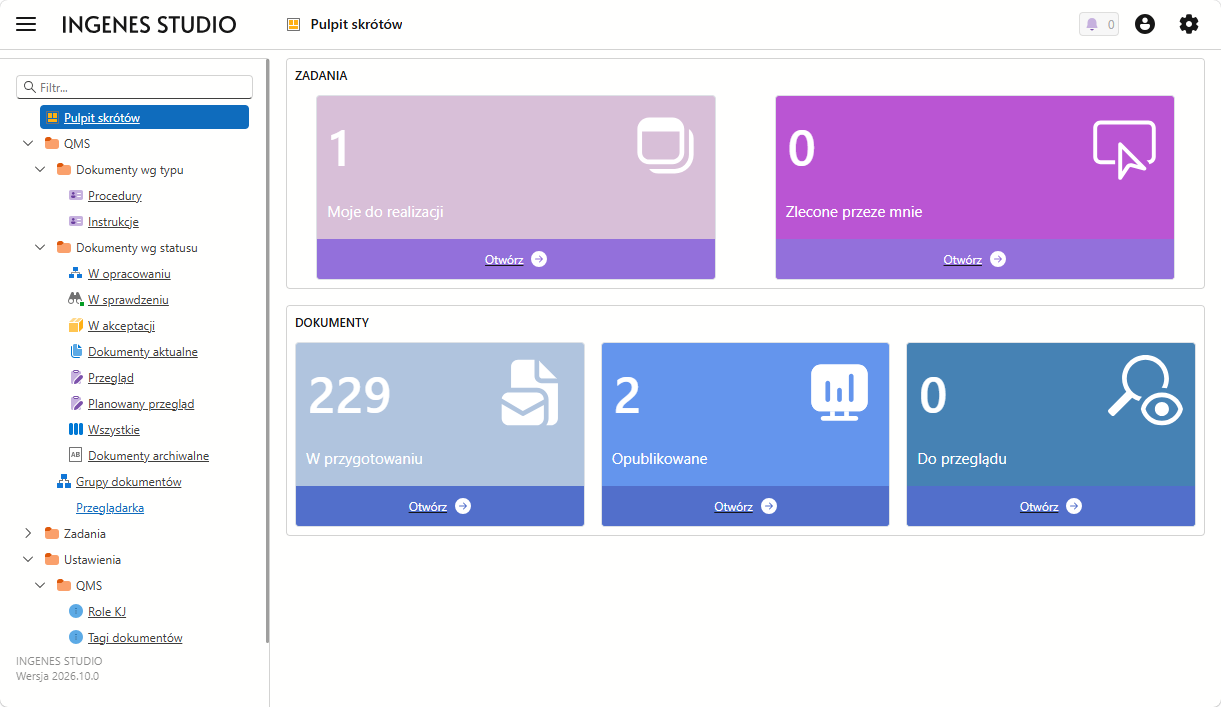1221x707 pixels.
Task: Open the user account icon
Action: click(1145, 24)
